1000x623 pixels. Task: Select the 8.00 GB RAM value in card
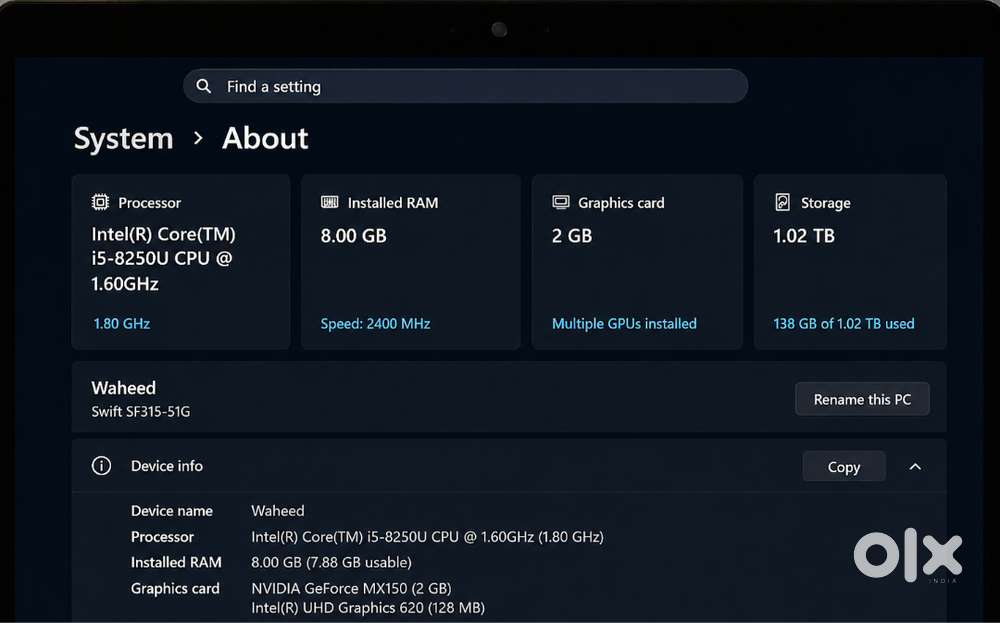pyautogui.click(x=354, y=236)
